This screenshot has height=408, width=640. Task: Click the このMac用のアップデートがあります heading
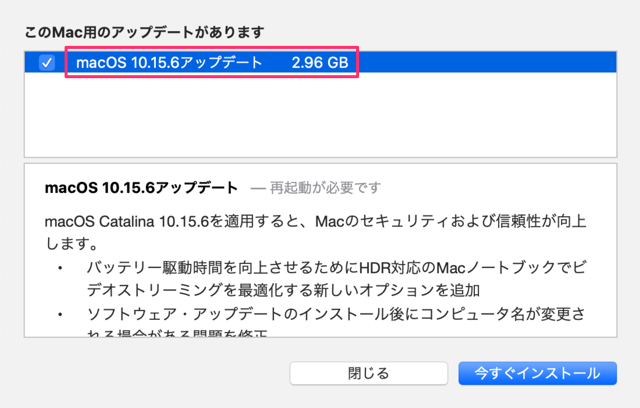[x=144, y=32]
